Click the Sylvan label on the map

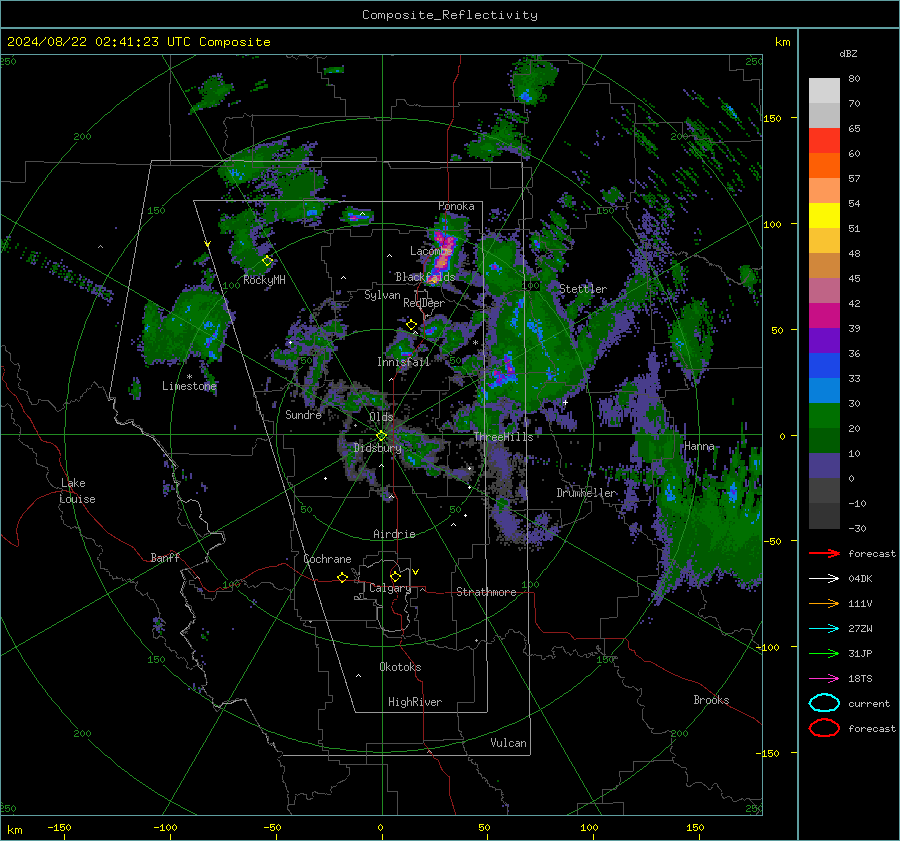(382, 295)
